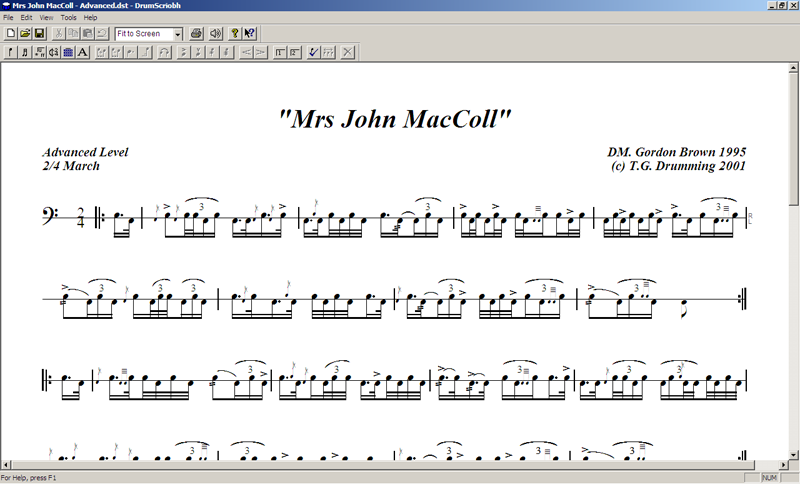The height and width of the screenshot is (484, 800).
Task: Click the blue checkmark icon
Action: (x=314, y=52)
